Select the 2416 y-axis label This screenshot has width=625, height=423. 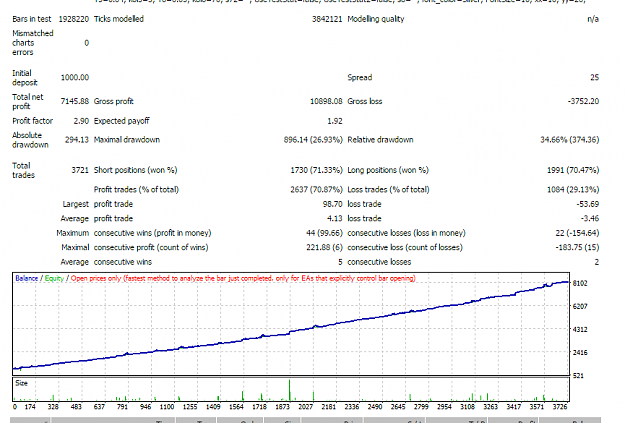pos(580,353)
